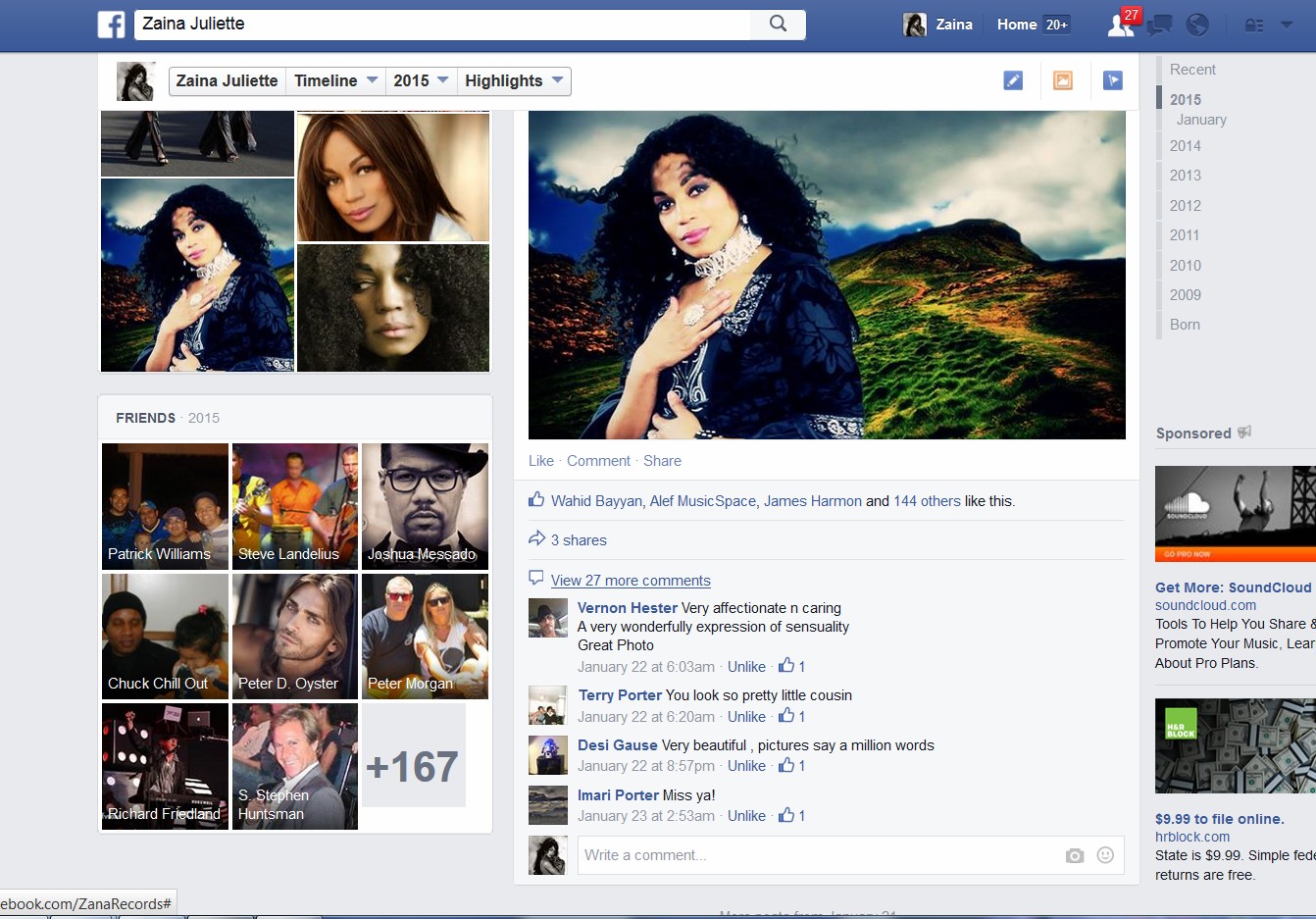This screenshot has width=1316, height=919.
Task: Jump to Born in timeline navigation
Action: coord(1185,324)
